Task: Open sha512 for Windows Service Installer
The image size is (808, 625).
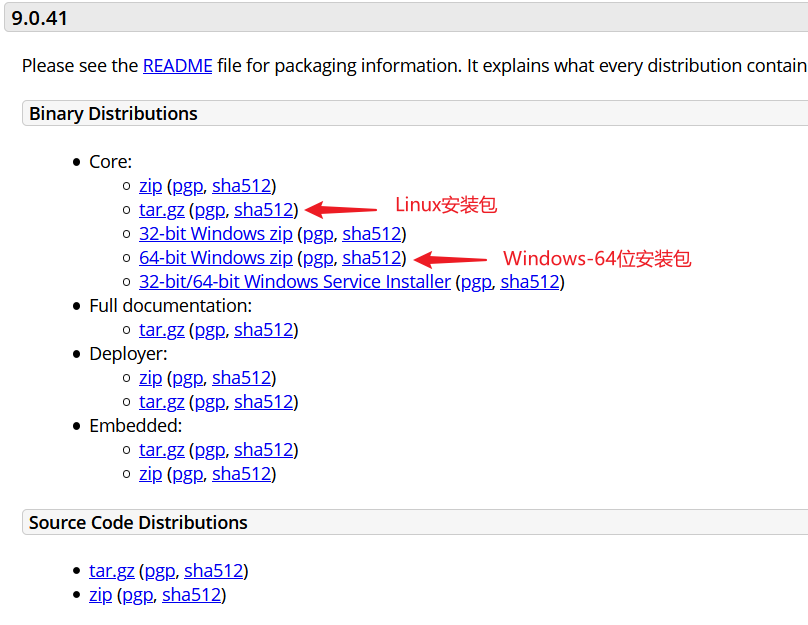Action: [x=529, y=282]
